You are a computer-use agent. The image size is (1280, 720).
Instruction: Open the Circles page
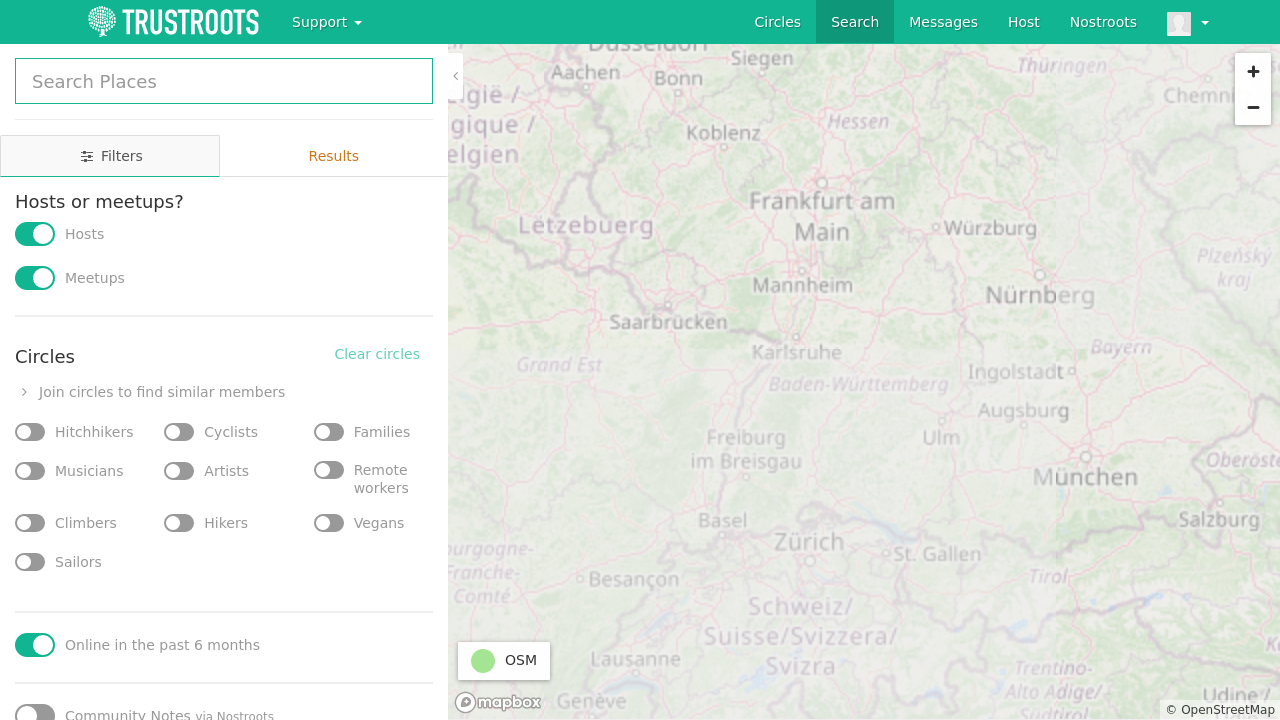click(778, 22)
